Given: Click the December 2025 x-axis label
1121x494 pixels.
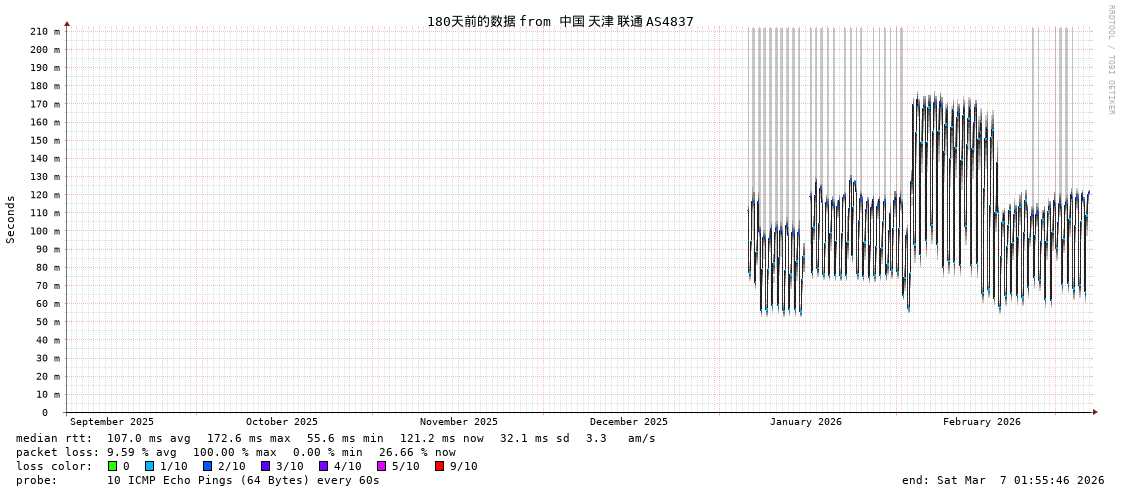Looking at the screenshot, I should point(629,422).
